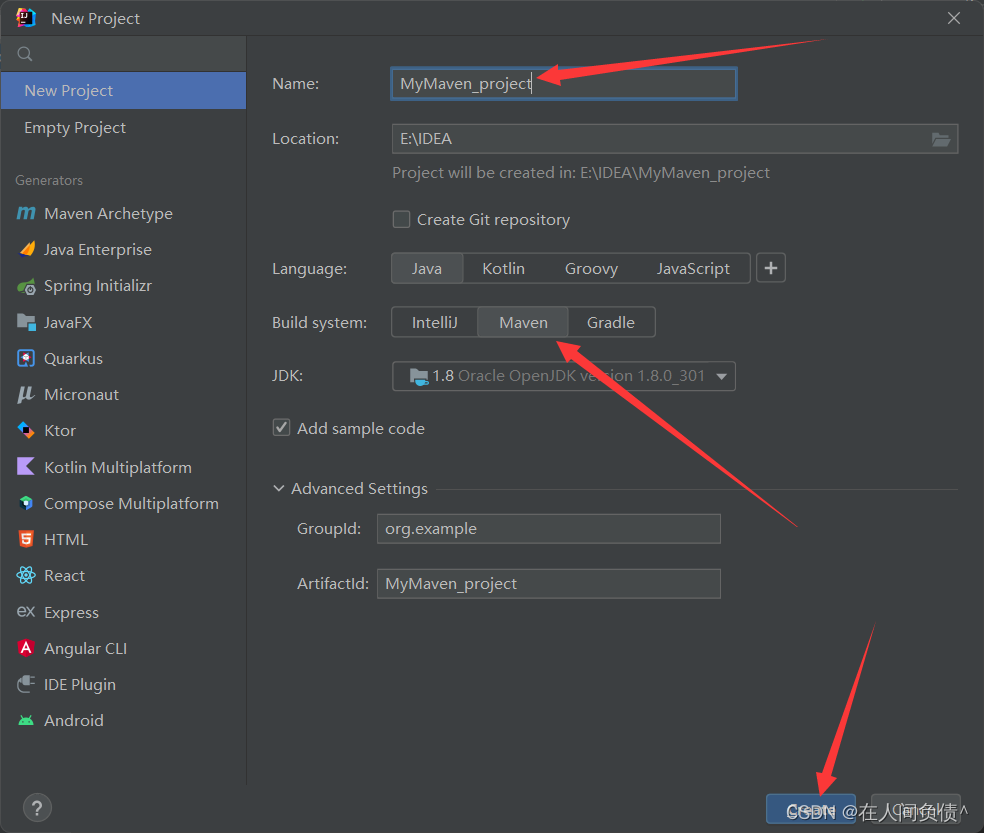Click the JavaFX label
This screenshot has height=833, width=984.
(68, 323)
